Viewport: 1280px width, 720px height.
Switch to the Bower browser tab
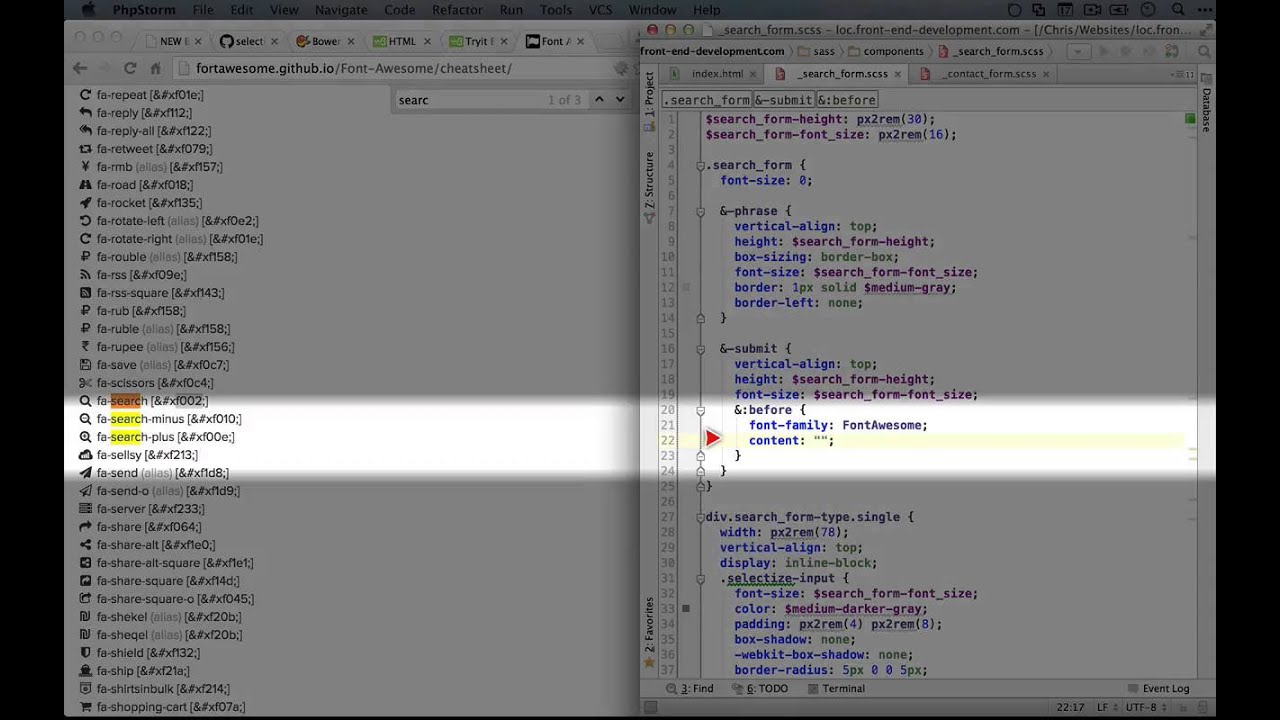[x=326, y=41]
